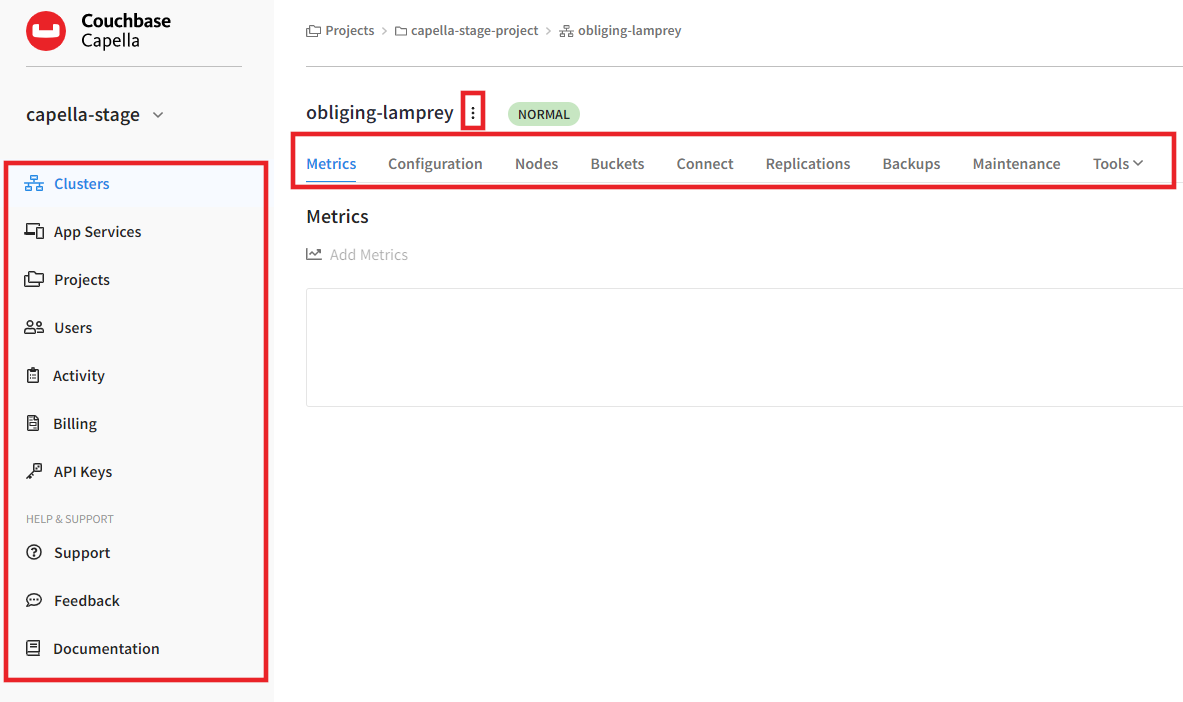This screenshot has height=702, width=1183.
Task: Click the Billing document icon
Action: 33,423
